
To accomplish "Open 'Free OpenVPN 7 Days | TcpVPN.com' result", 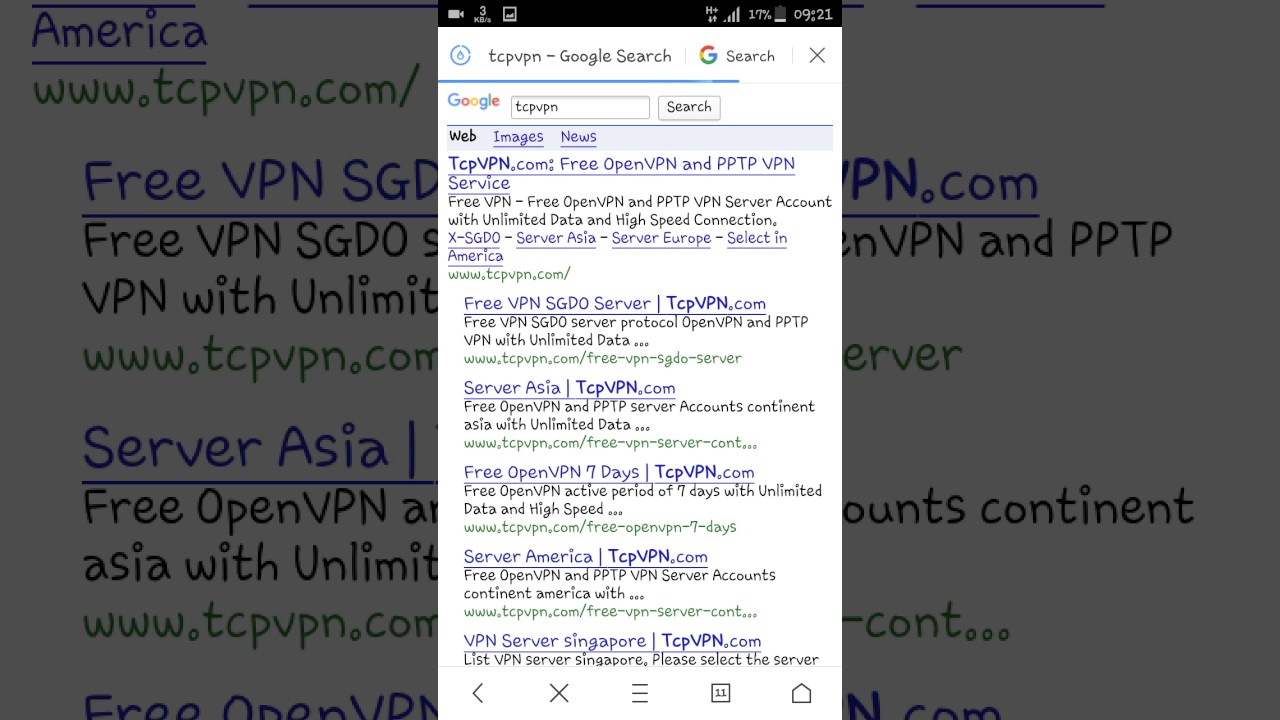I will [609, 472].
